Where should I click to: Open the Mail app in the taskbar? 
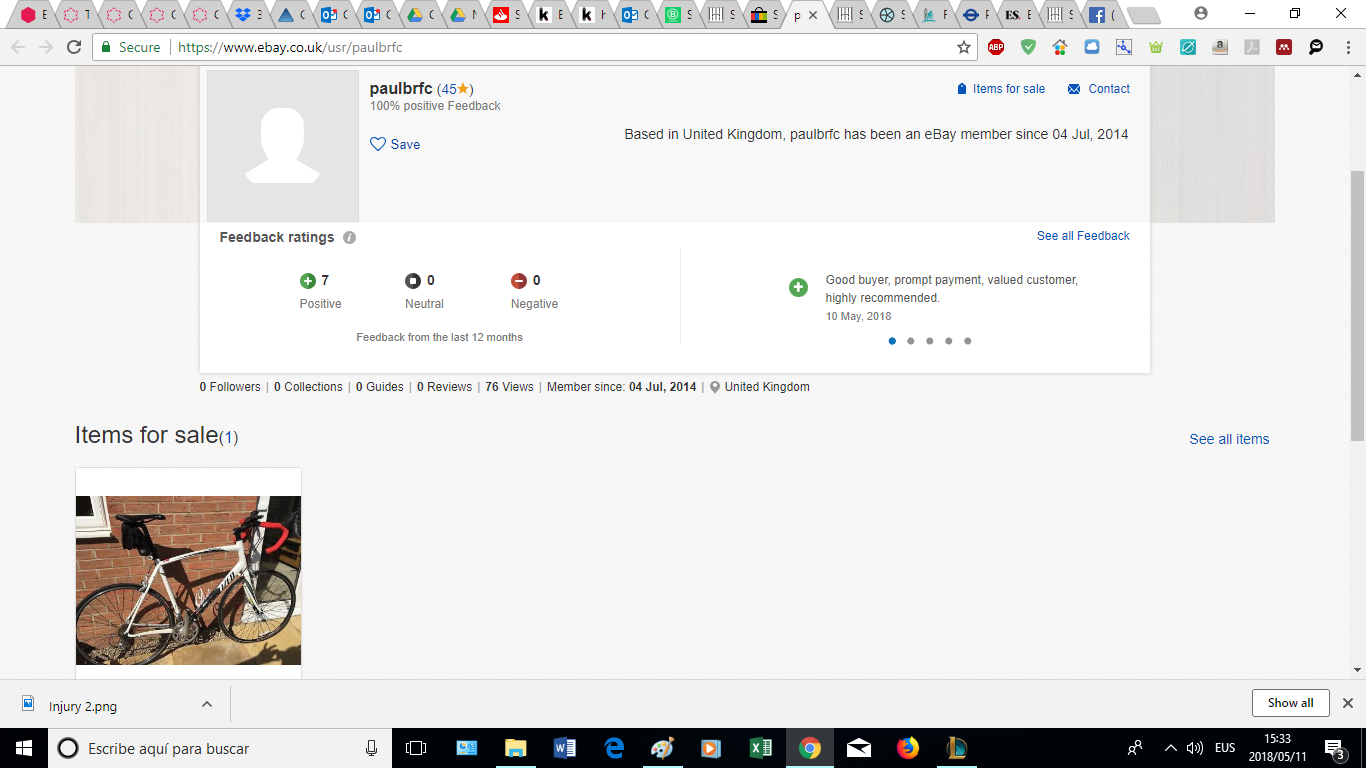pos(858,748)
